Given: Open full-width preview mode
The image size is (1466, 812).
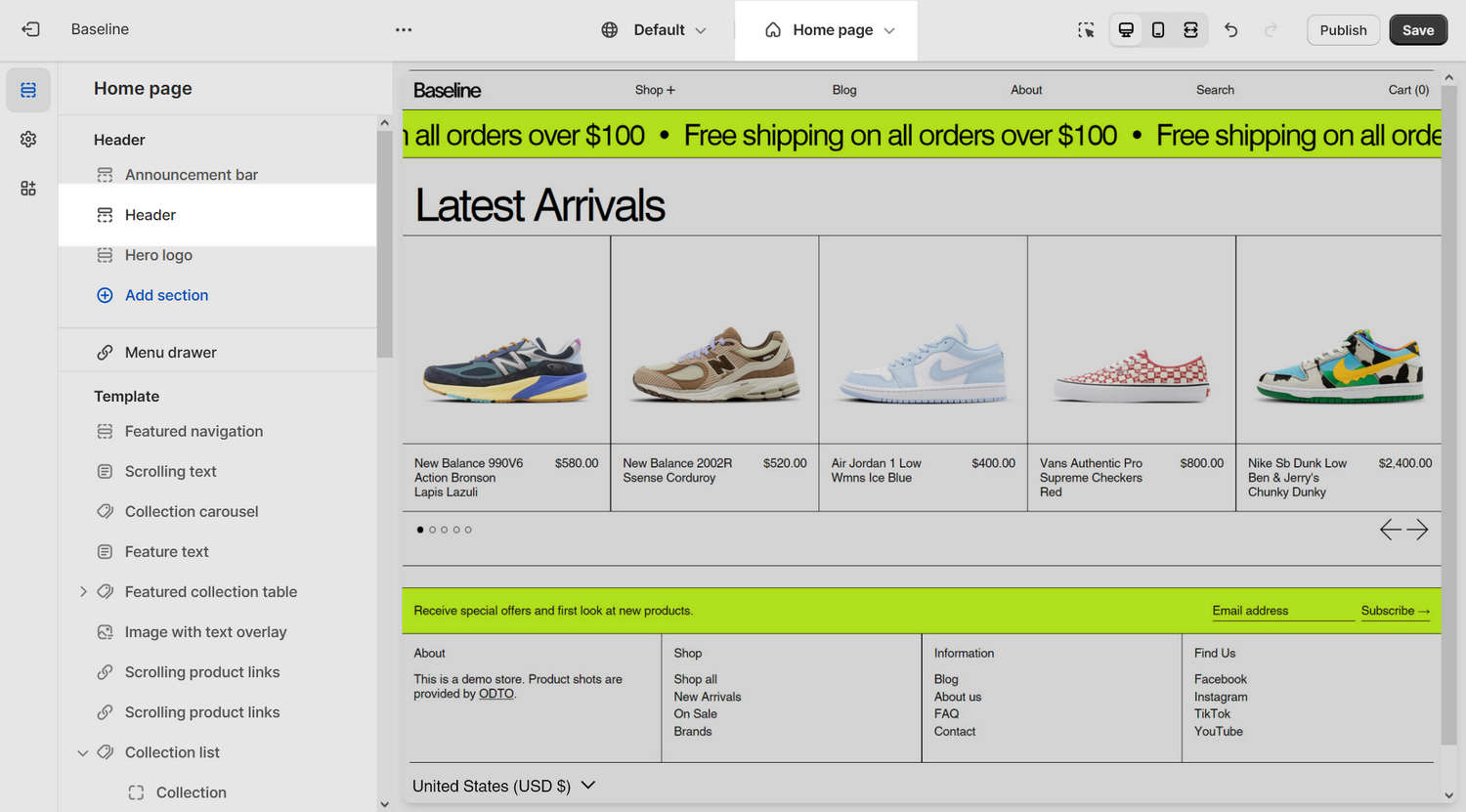Looking at the screenshot, I should (1190, 29).
